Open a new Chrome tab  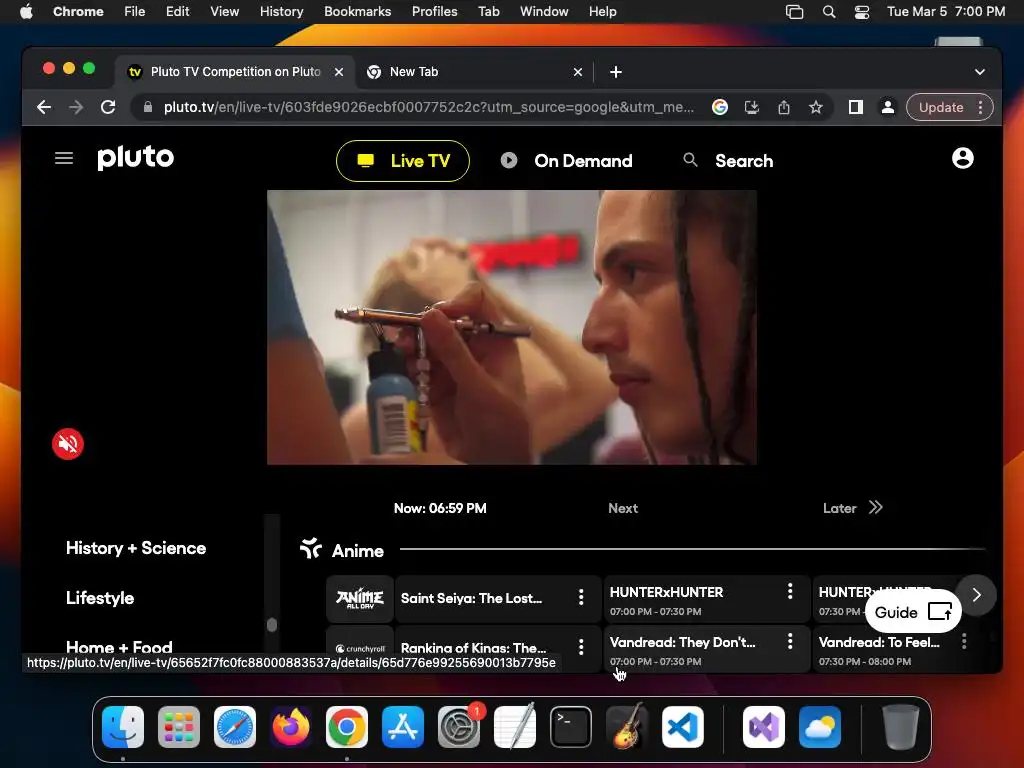(x=616, y=72)
